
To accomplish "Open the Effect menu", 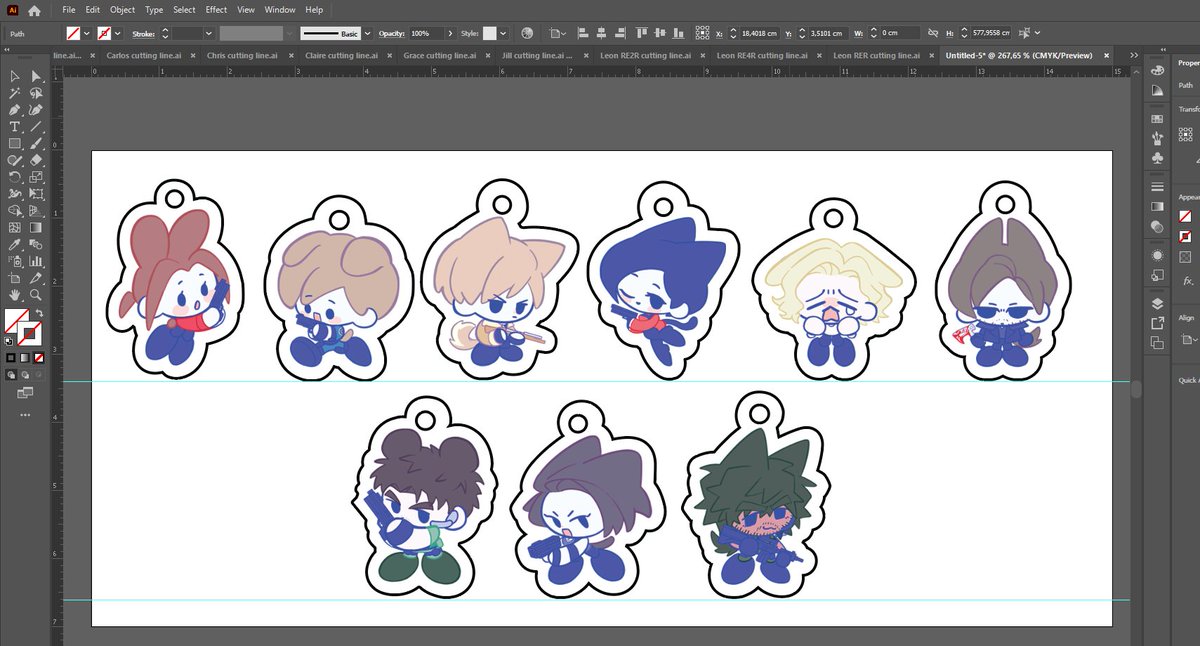I will click(x=216, y=10).
